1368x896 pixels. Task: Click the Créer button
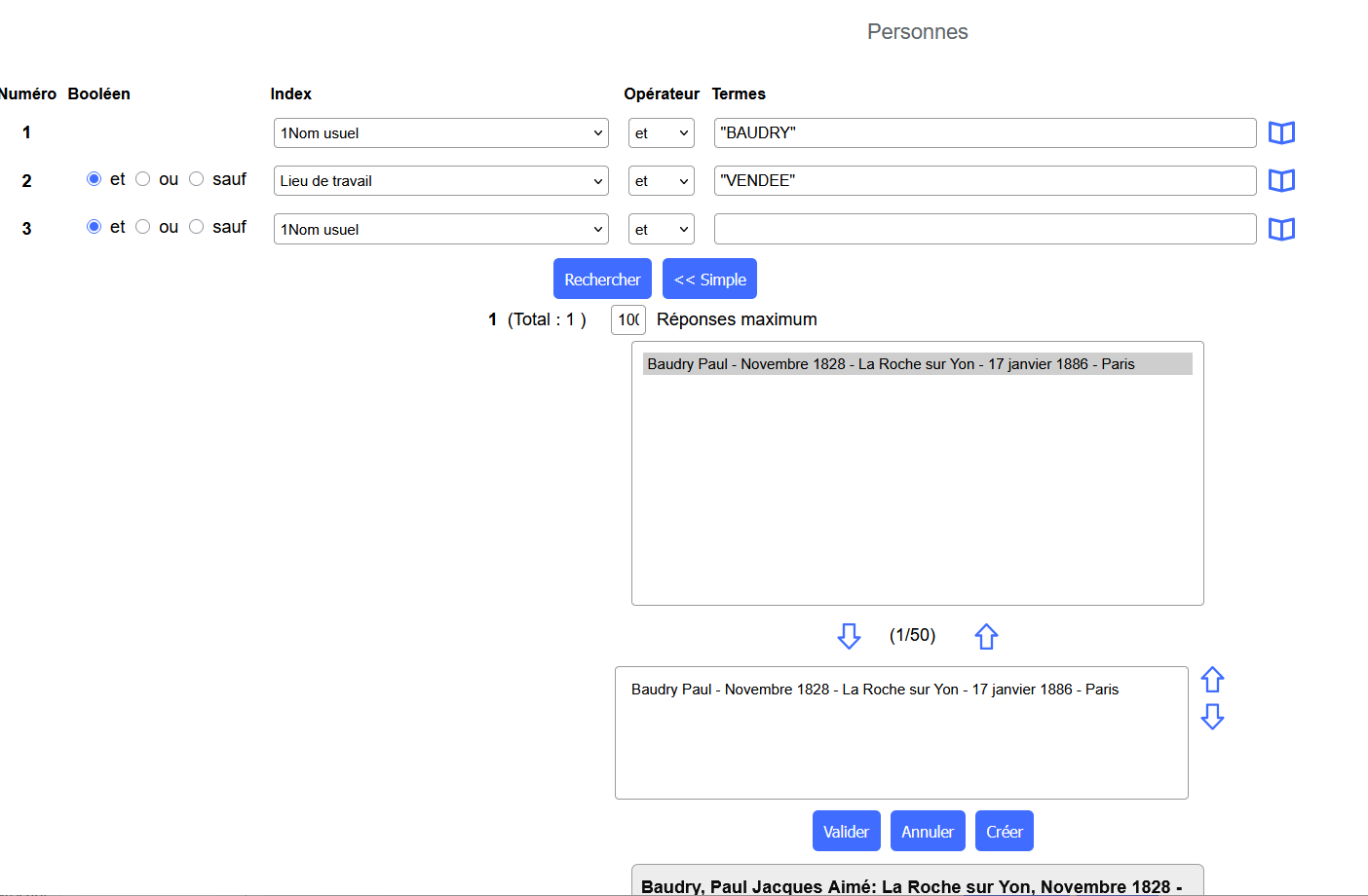pyautogui.click(x=1004, y=832)
